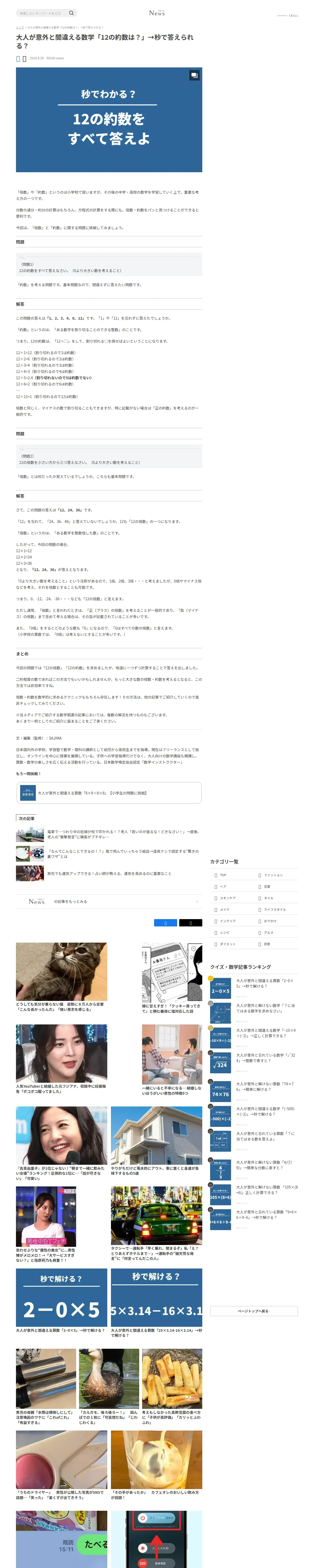Open the YouTuber marriage announcement thumbnail
The height and width of the screenshot is (1568, 314).
pos(61,1054)
